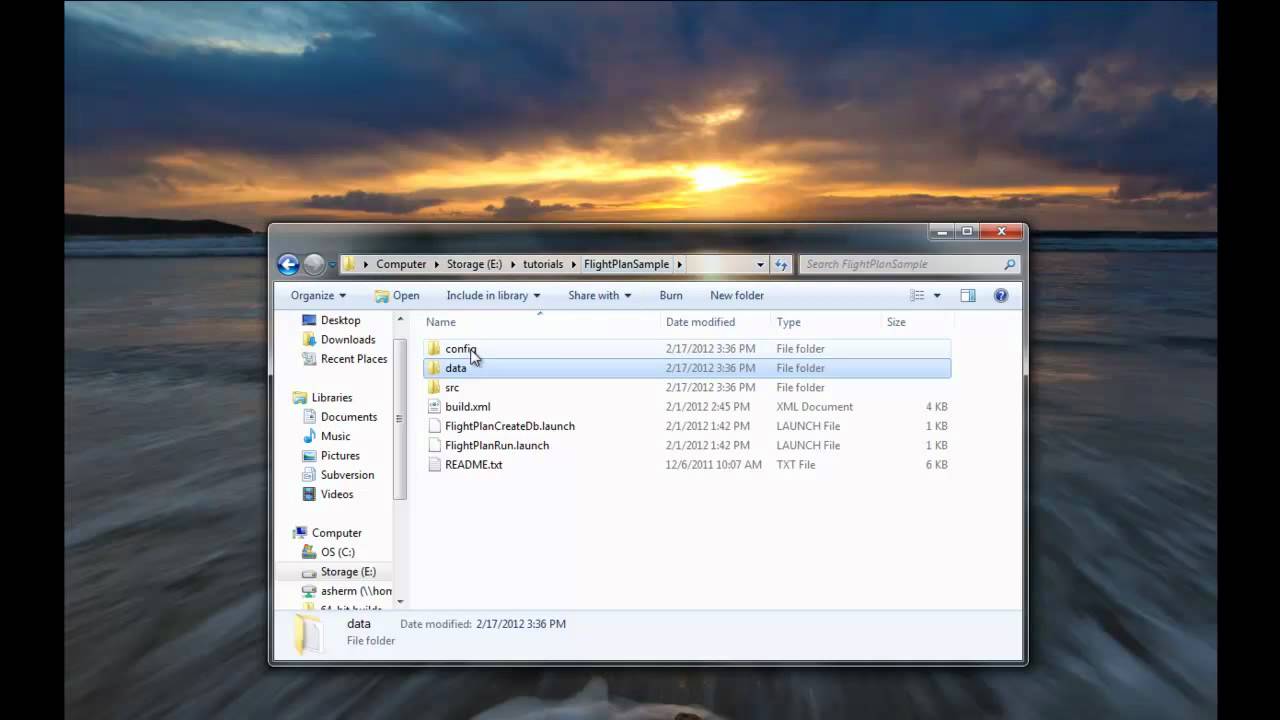Click the Burn button
This screenshot has height=720, width=1280.
(671, 295)
